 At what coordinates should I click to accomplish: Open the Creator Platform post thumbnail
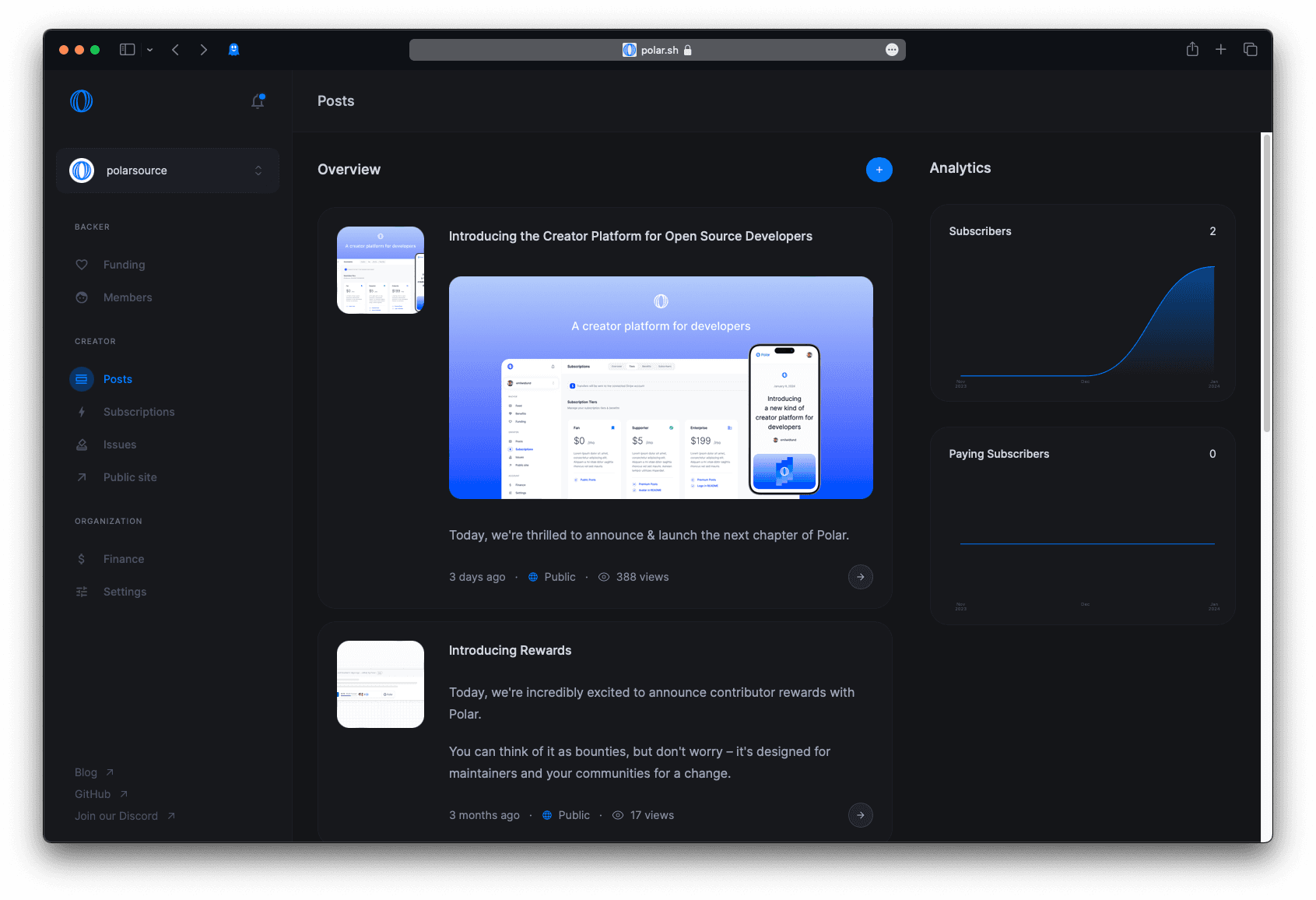tap(381, 270)
